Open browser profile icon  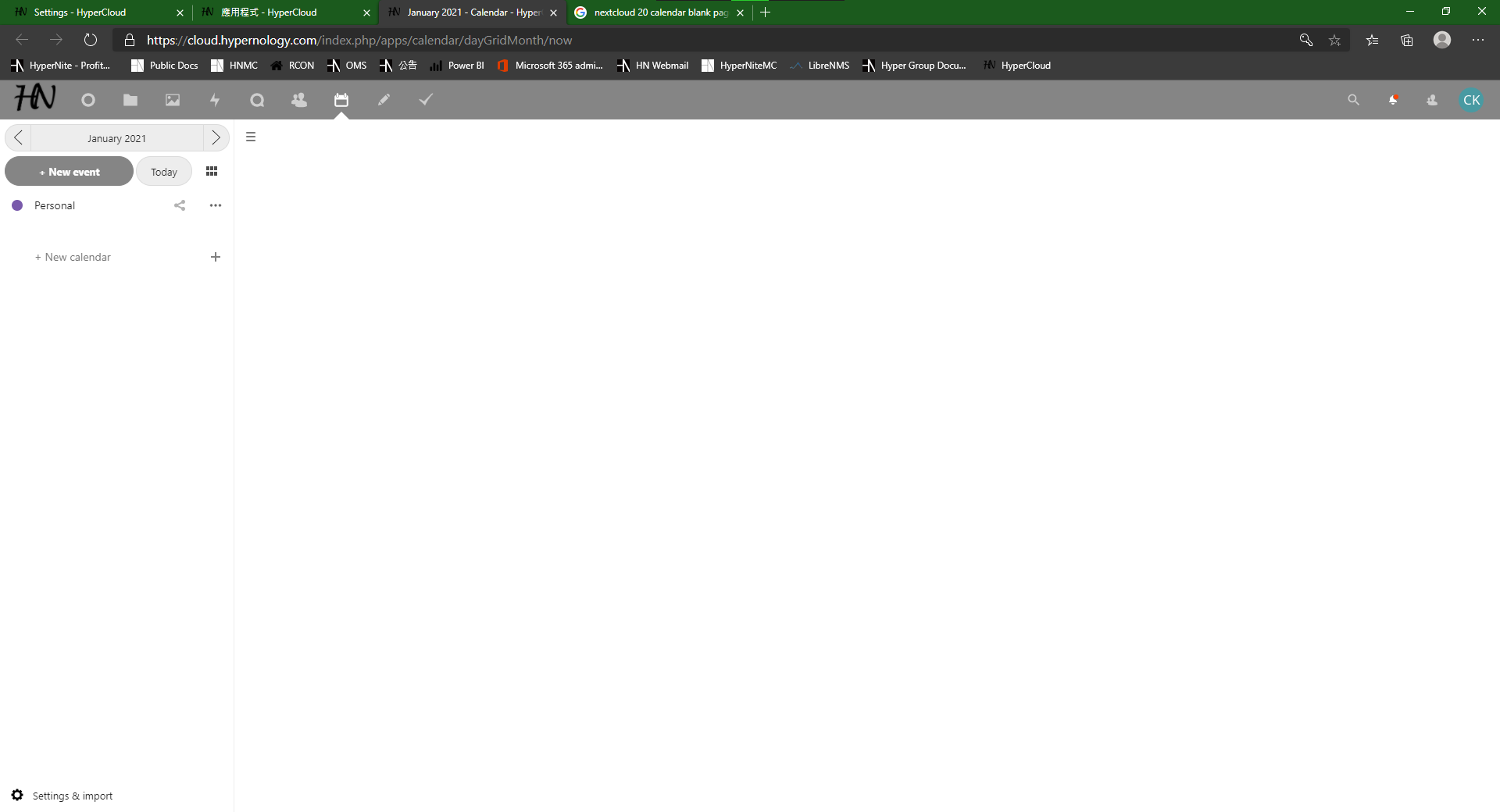(1442, 40)
